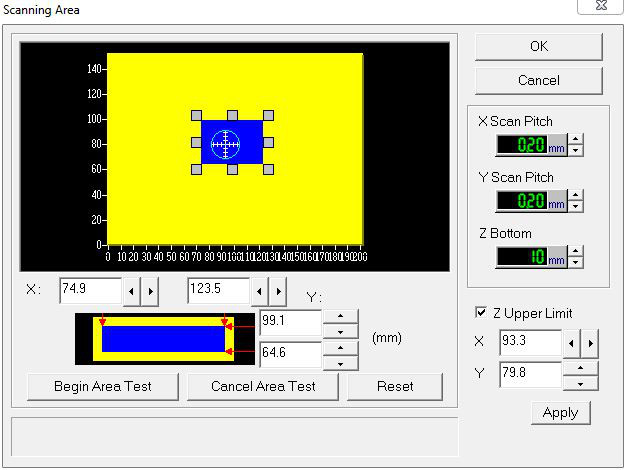Select Y upper field 99.1

click(291, 322)
